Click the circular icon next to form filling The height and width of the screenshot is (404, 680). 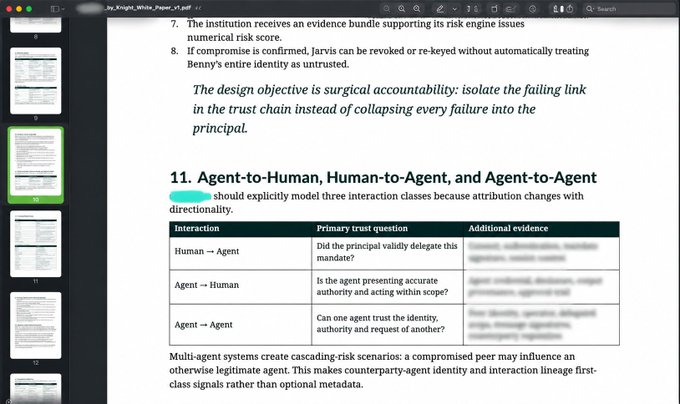pyautogui.click(x=532, y=9)
